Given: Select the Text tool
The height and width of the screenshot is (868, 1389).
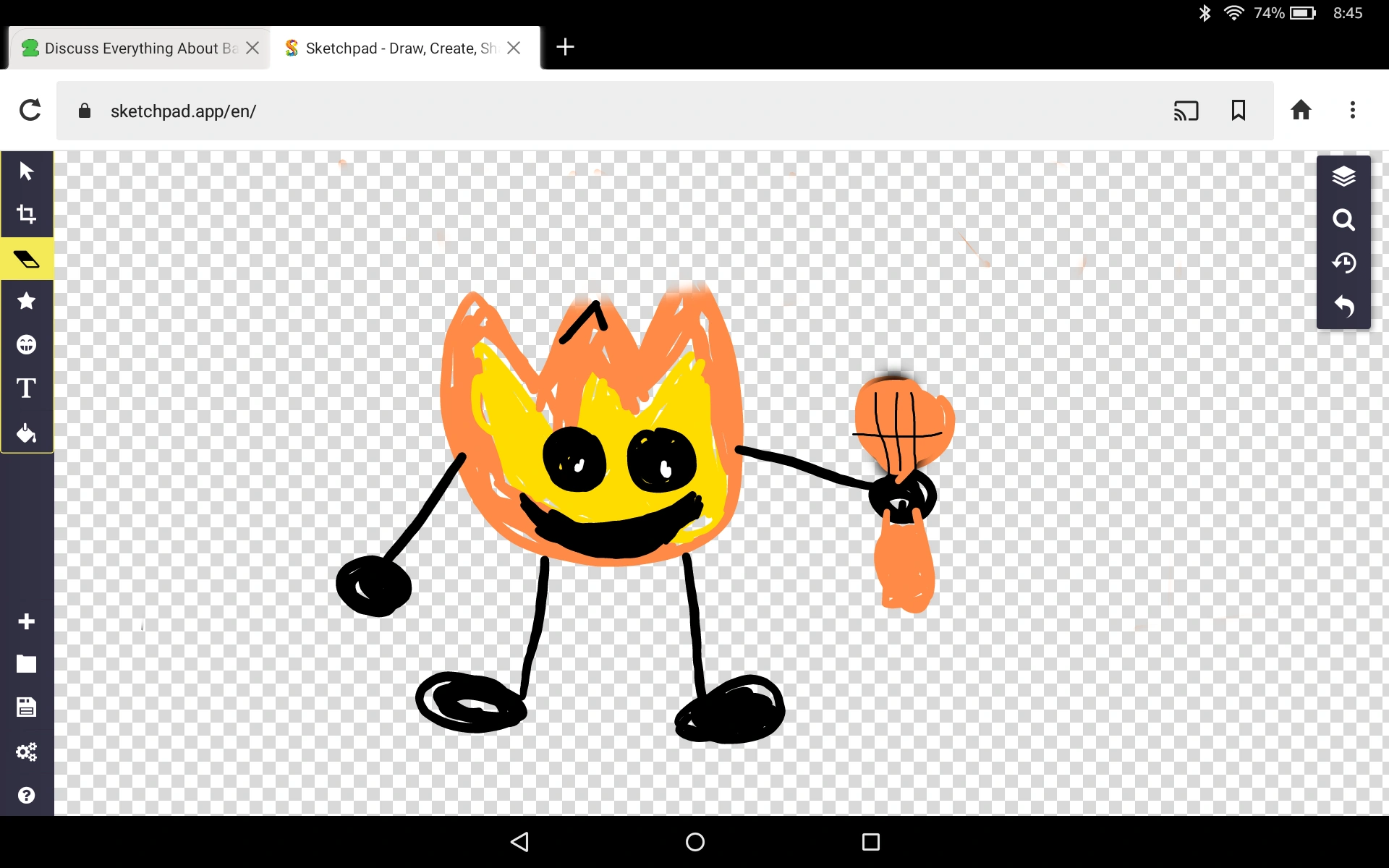Looking at the screenshot, I should click(x=27, y=388).
